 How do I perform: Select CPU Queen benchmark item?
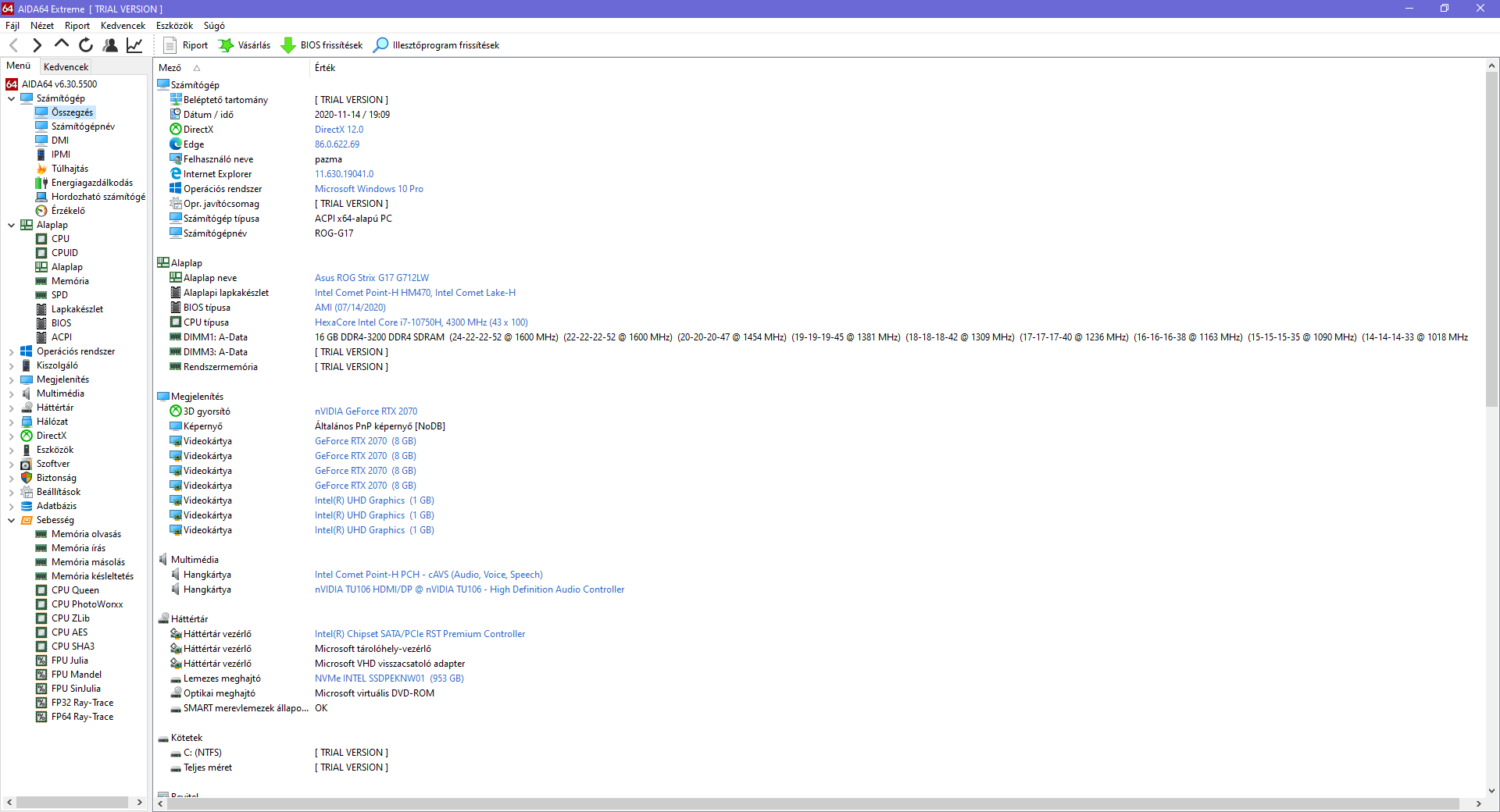(x=75, y=590)
